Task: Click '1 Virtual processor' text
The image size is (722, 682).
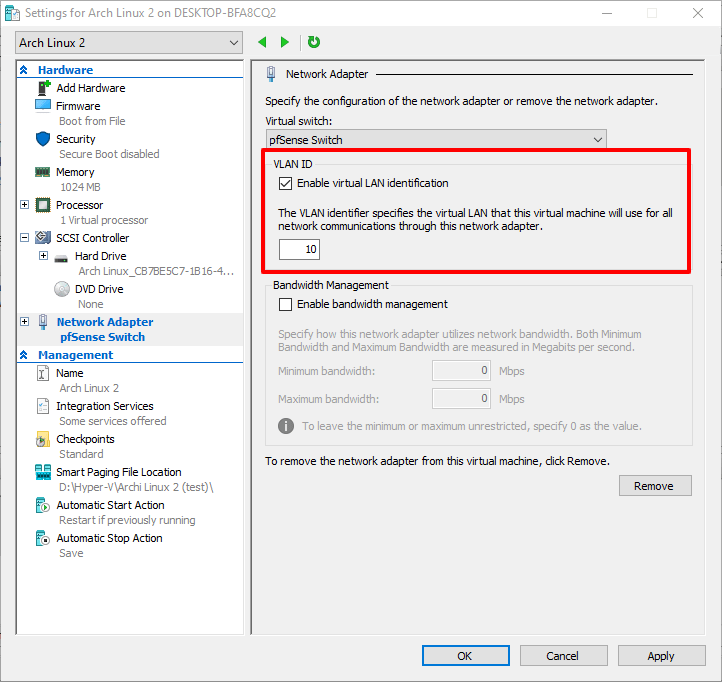Action: (104, 220)
